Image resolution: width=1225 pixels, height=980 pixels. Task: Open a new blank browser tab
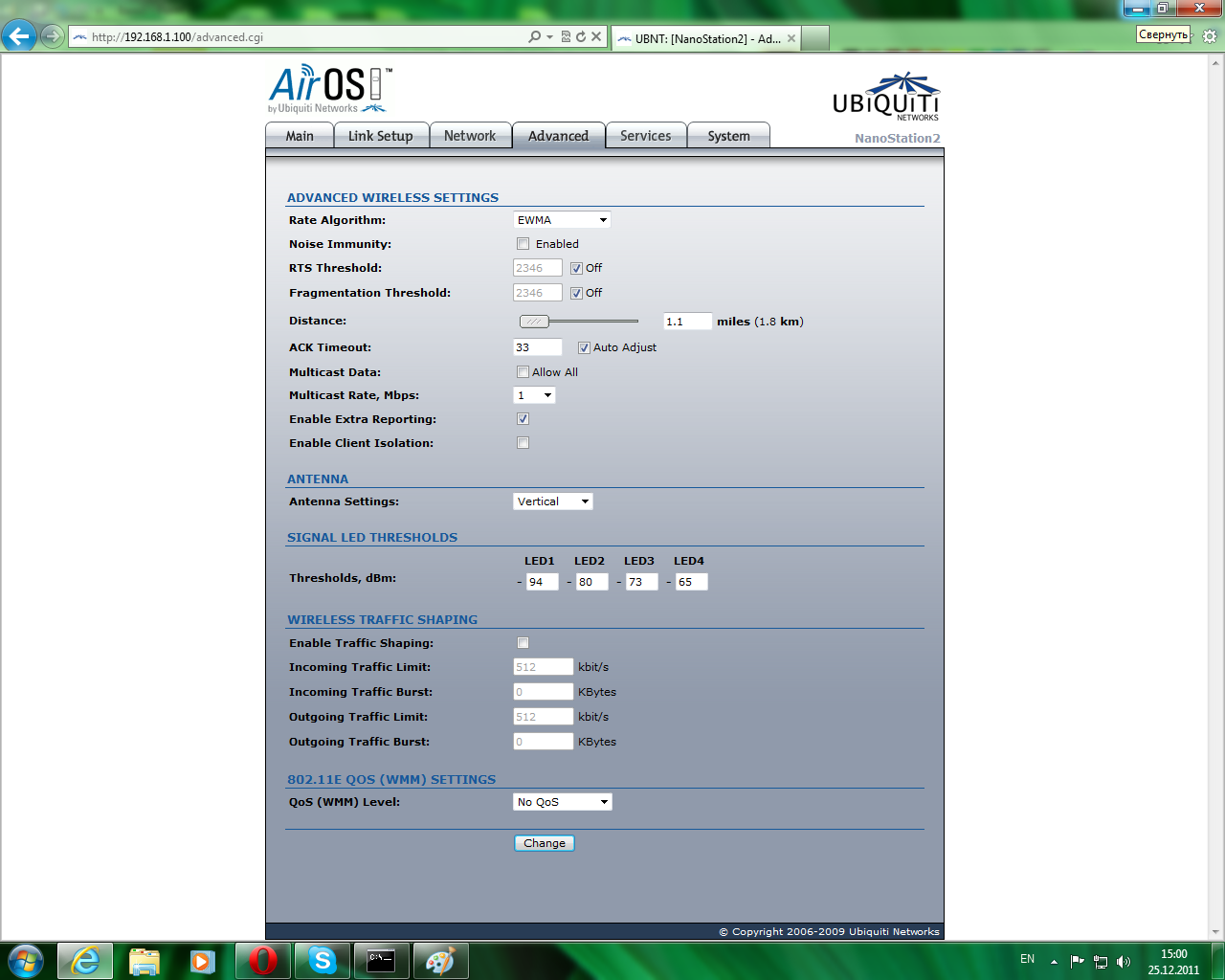pos(814,38)
